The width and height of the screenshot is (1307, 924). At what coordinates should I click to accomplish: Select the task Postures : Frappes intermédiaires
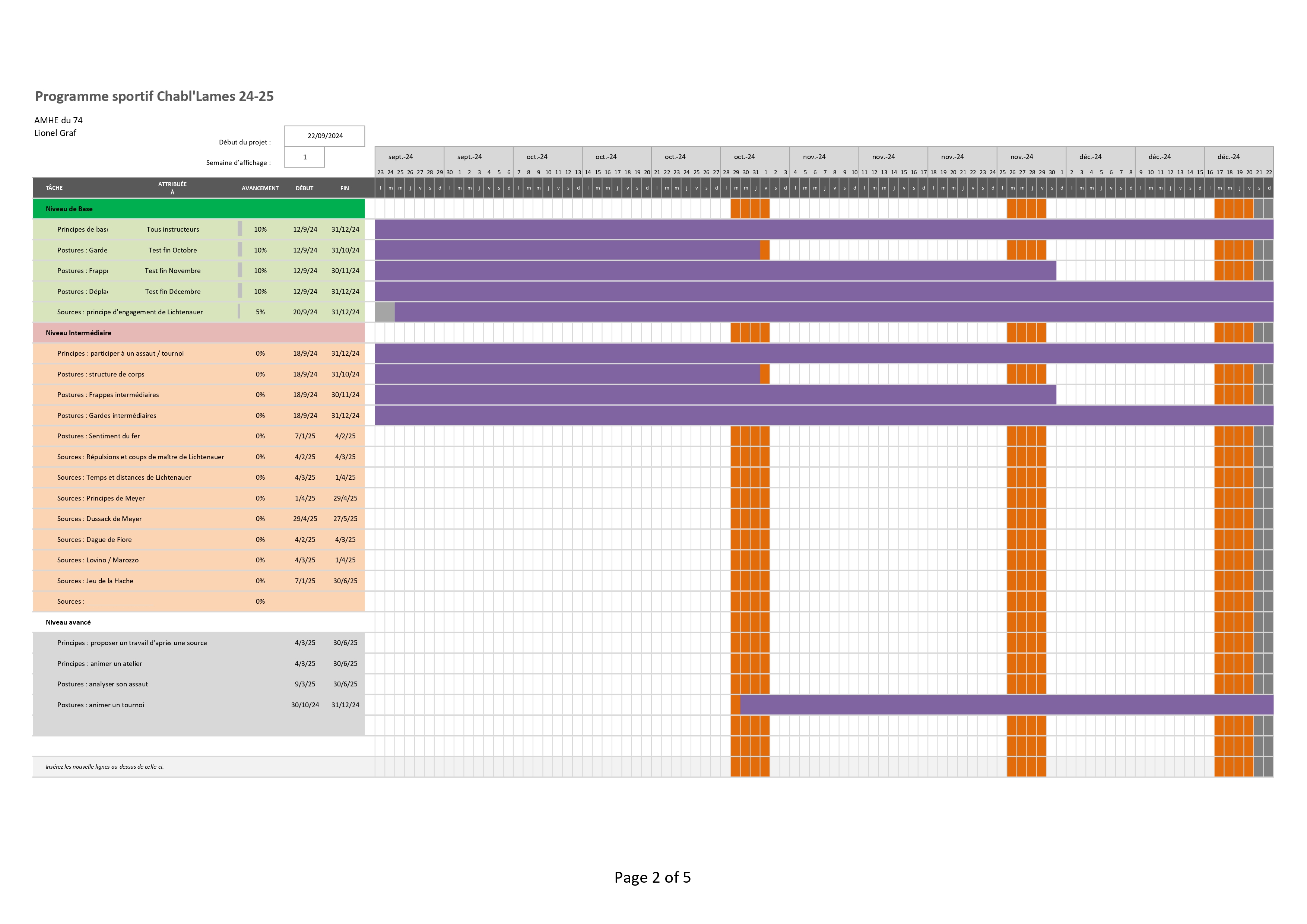click(108, 395)
